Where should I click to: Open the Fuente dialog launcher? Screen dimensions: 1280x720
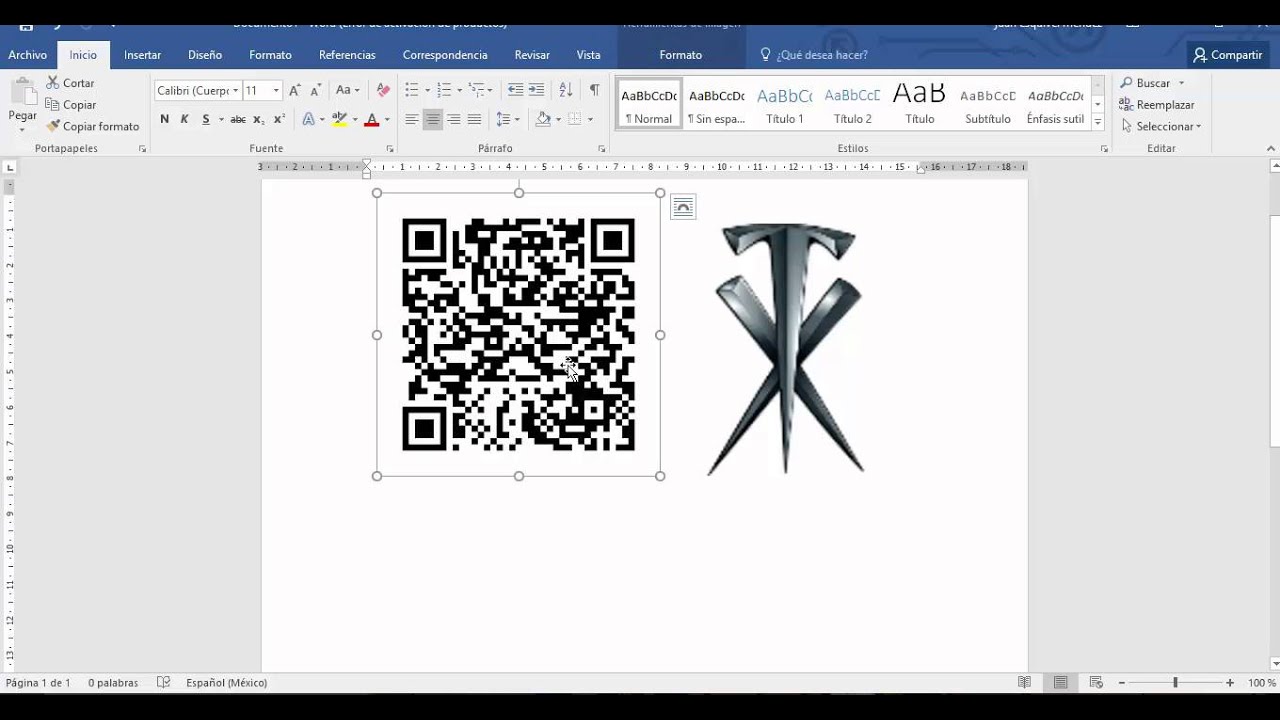pos(388,149)
